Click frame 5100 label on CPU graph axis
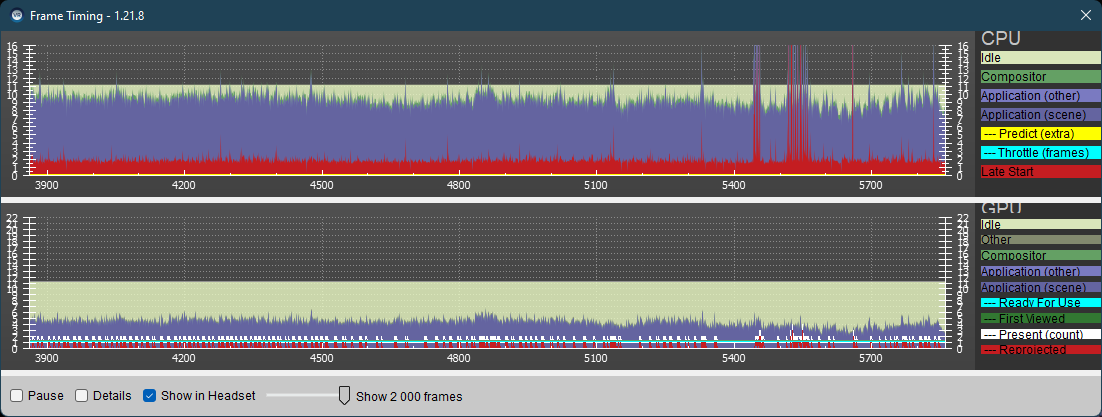This screenshot has height=417, width=1102. [596, 185]
